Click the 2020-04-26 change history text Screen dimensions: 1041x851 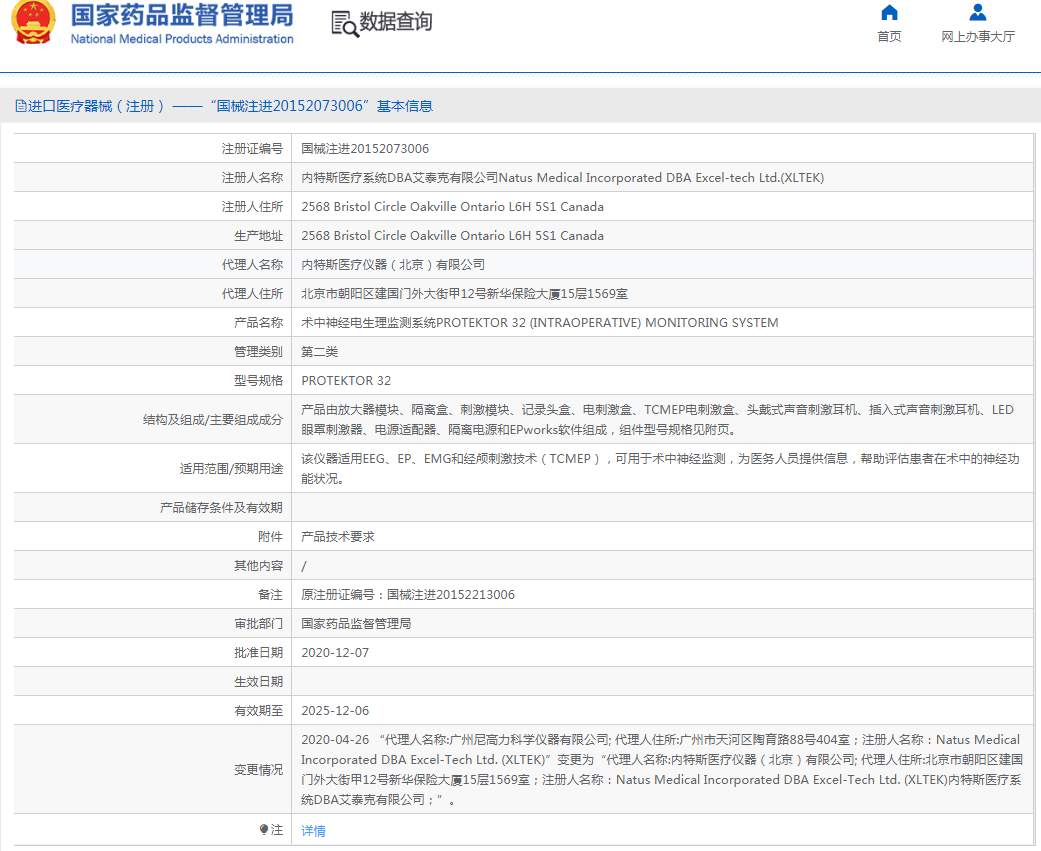(662, 769)
